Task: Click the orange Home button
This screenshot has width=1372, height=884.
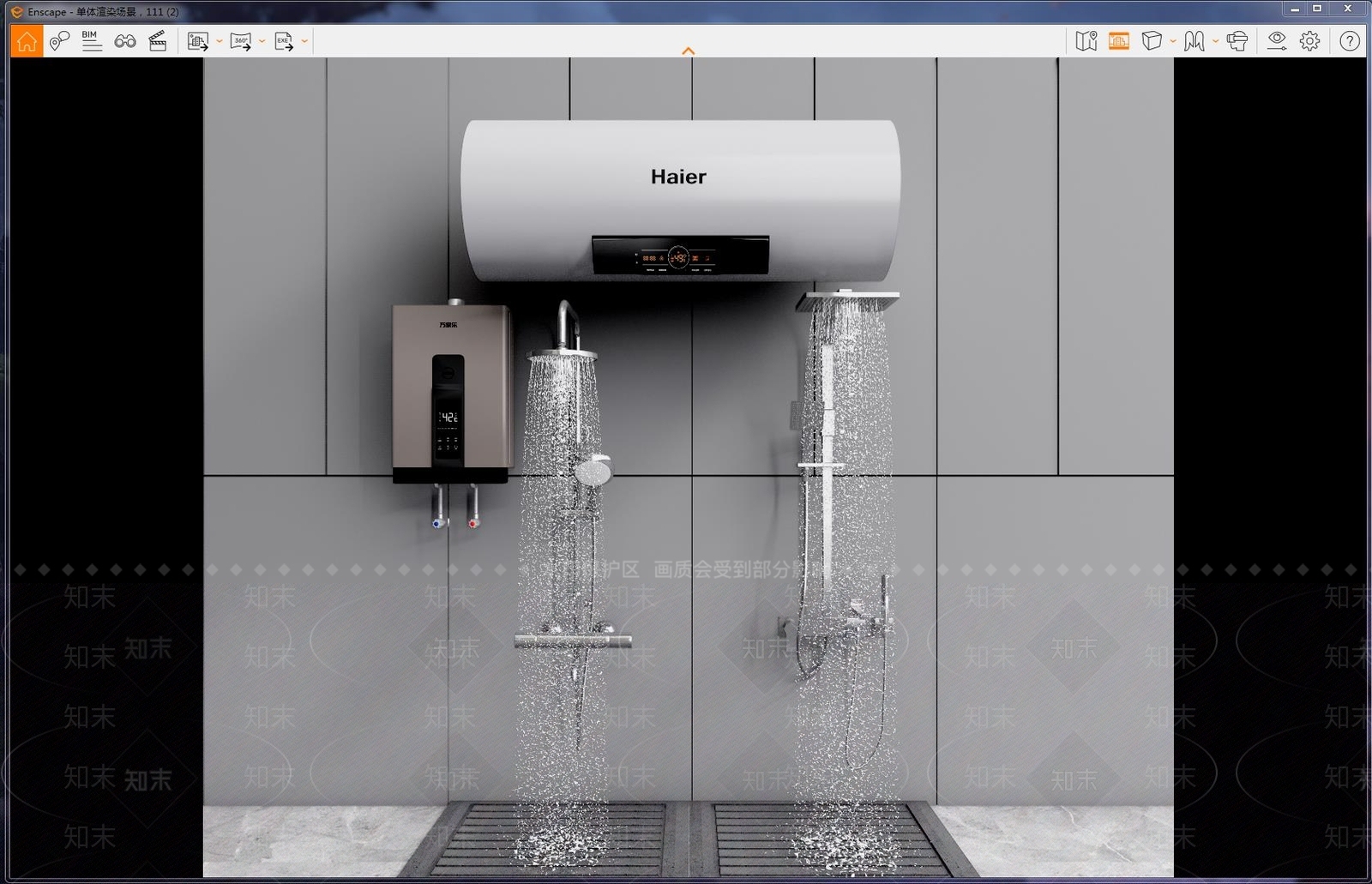Action: tap(27, 41)
